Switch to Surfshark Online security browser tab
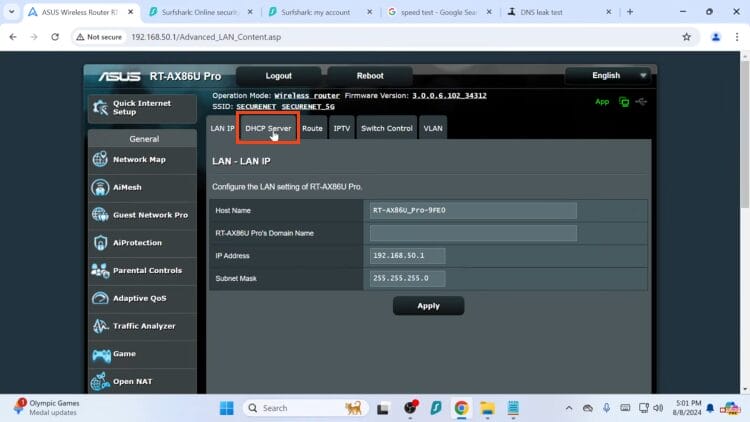Viewport: 750px width, 422px height. click(200, 12)
